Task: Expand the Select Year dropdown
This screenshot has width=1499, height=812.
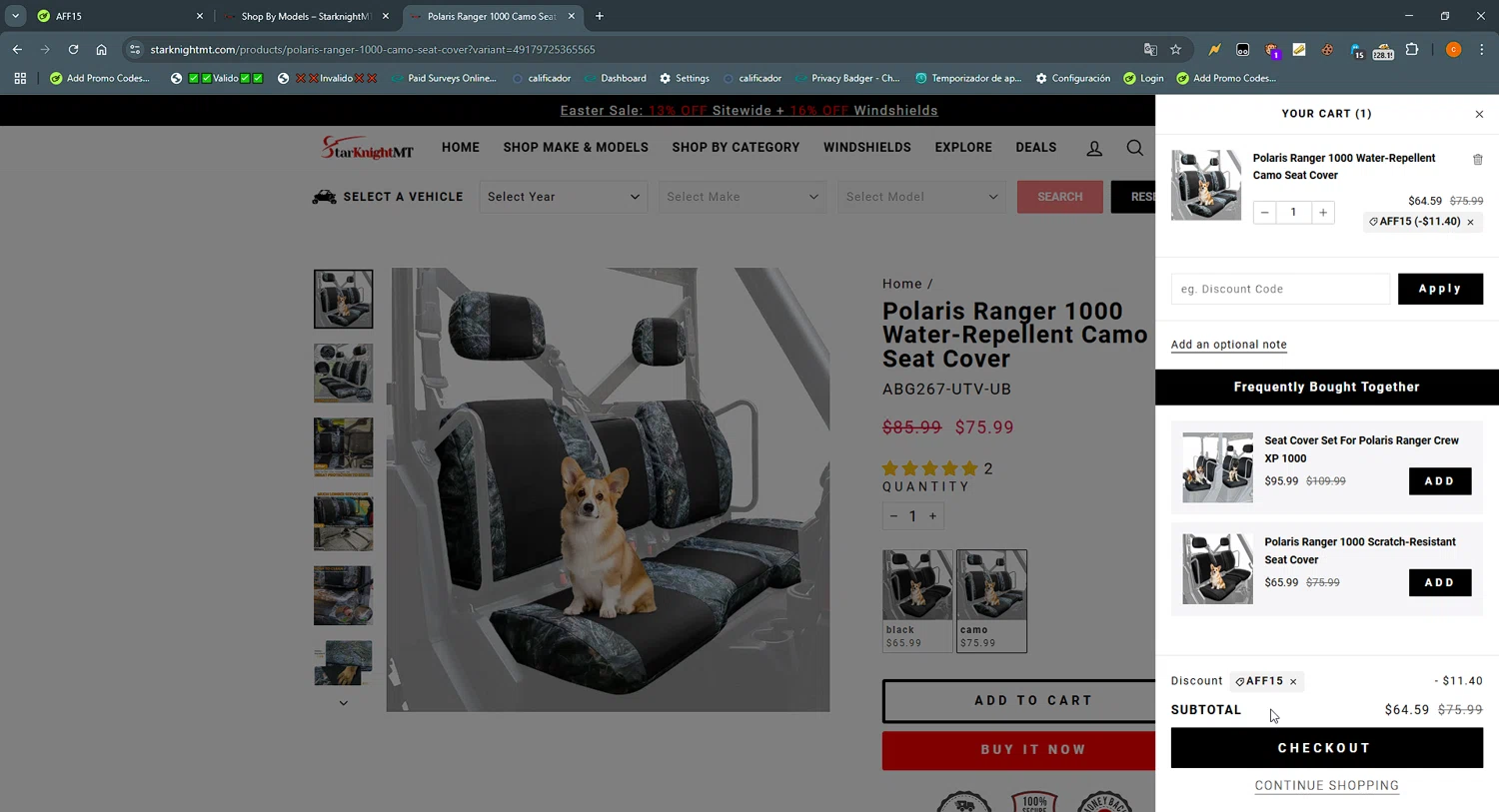Action: click(x=564, y=197)
